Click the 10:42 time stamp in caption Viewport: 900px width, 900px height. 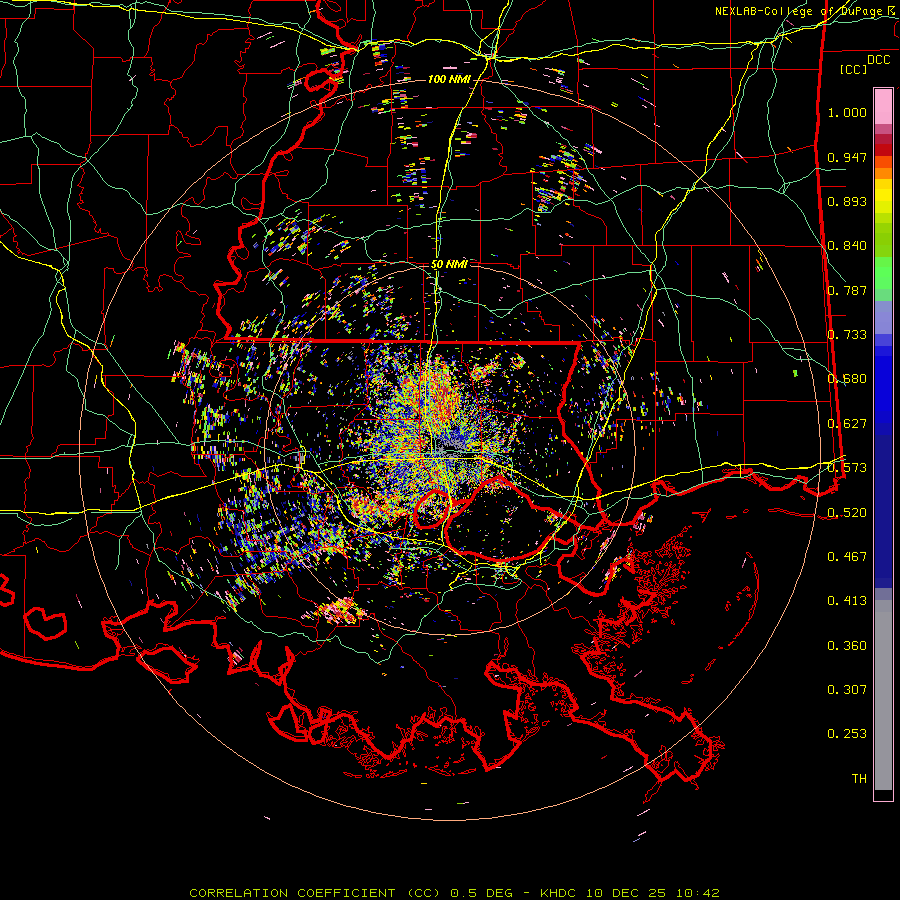tap(697, 893)
